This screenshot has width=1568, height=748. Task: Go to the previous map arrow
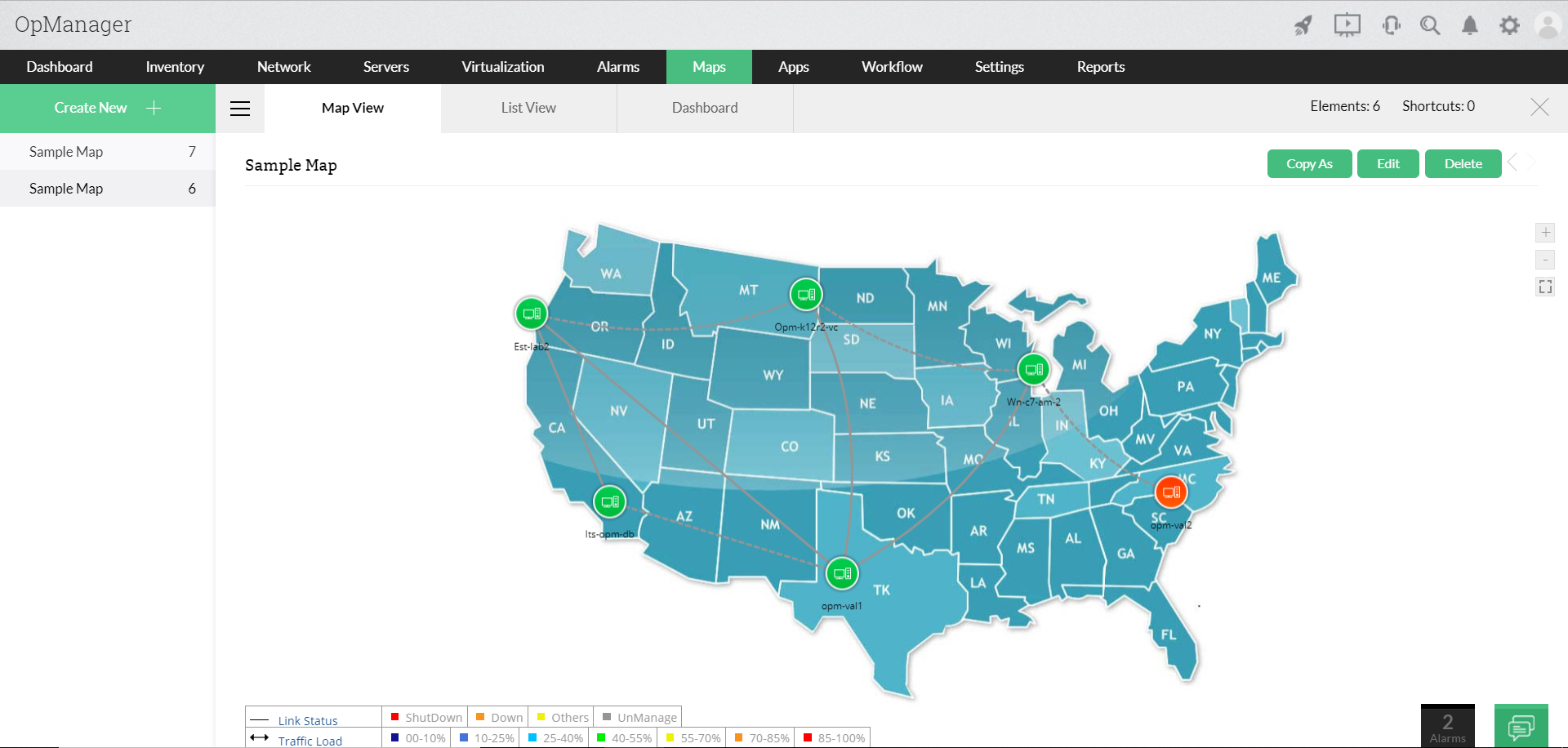point(1512,162)
